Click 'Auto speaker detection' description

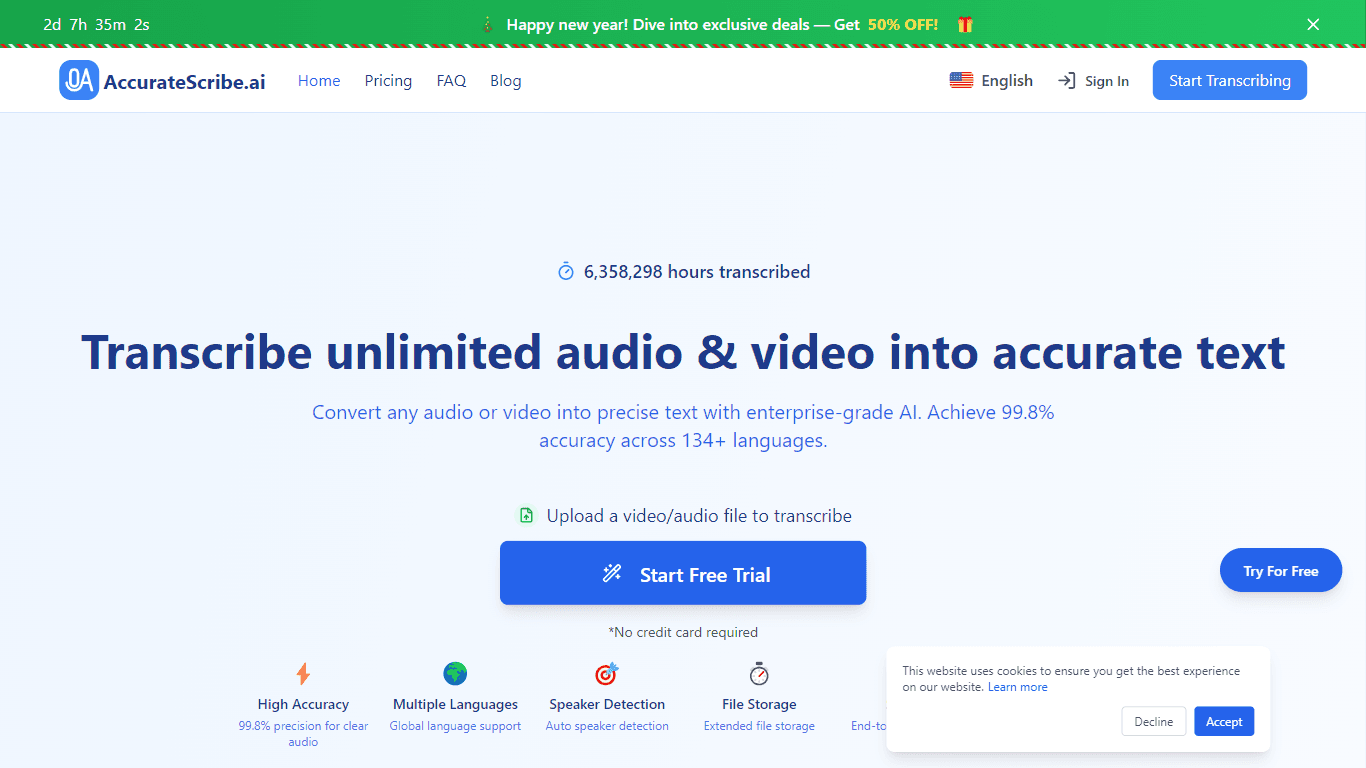point(607,726)
